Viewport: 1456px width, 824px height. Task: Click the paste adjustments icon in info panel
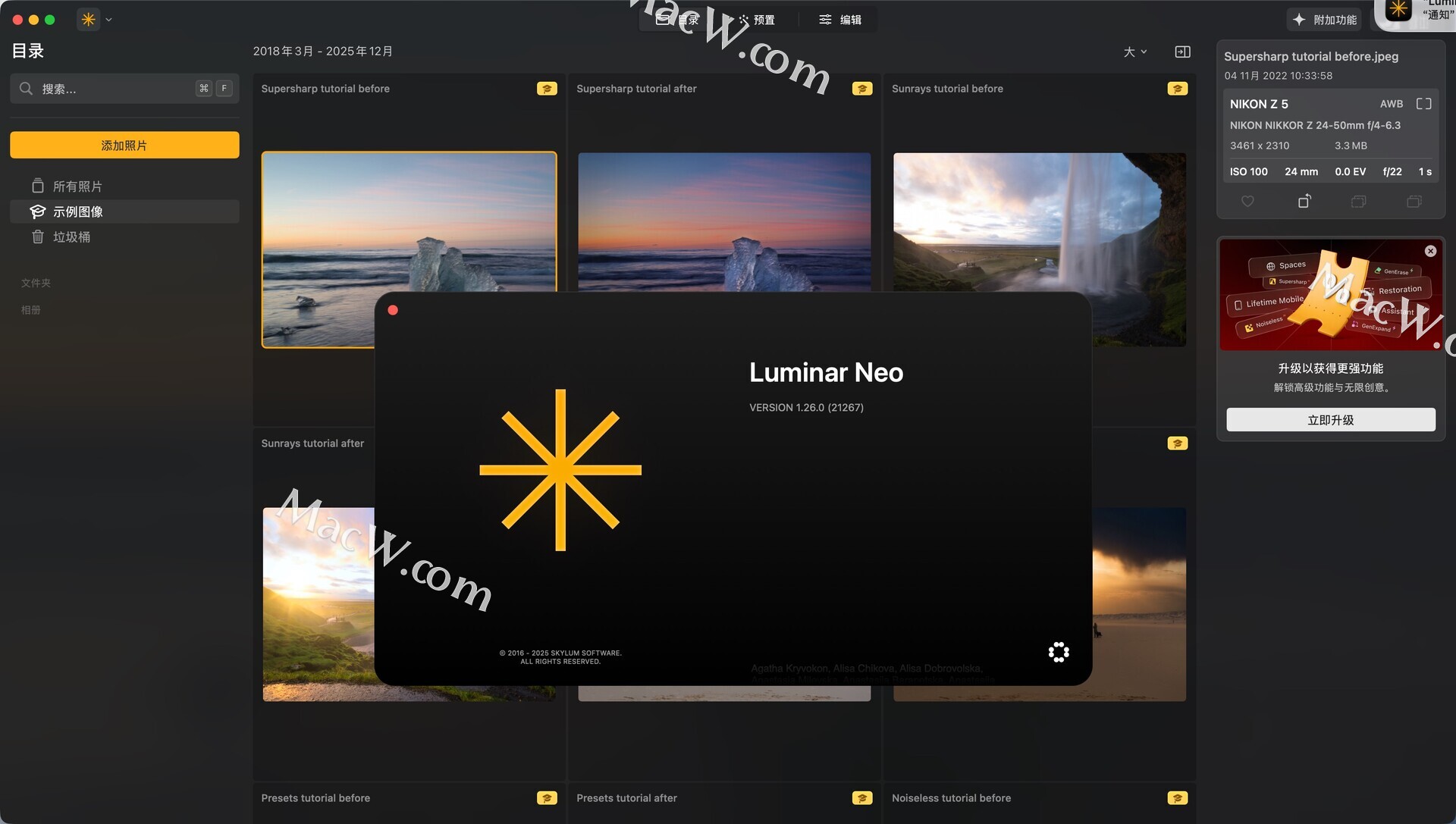pos(1414,202)
